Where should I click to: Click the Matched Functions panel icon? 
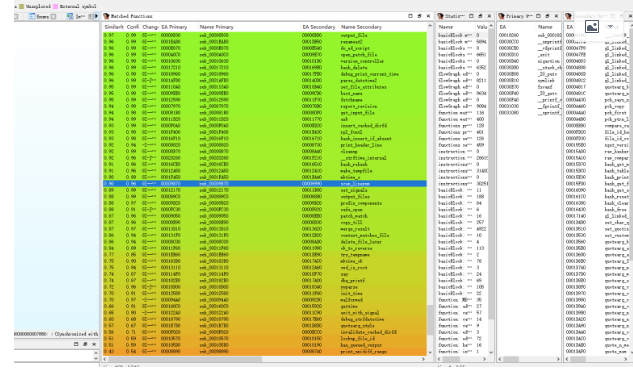pyautogui.click(x=106, y=16)
